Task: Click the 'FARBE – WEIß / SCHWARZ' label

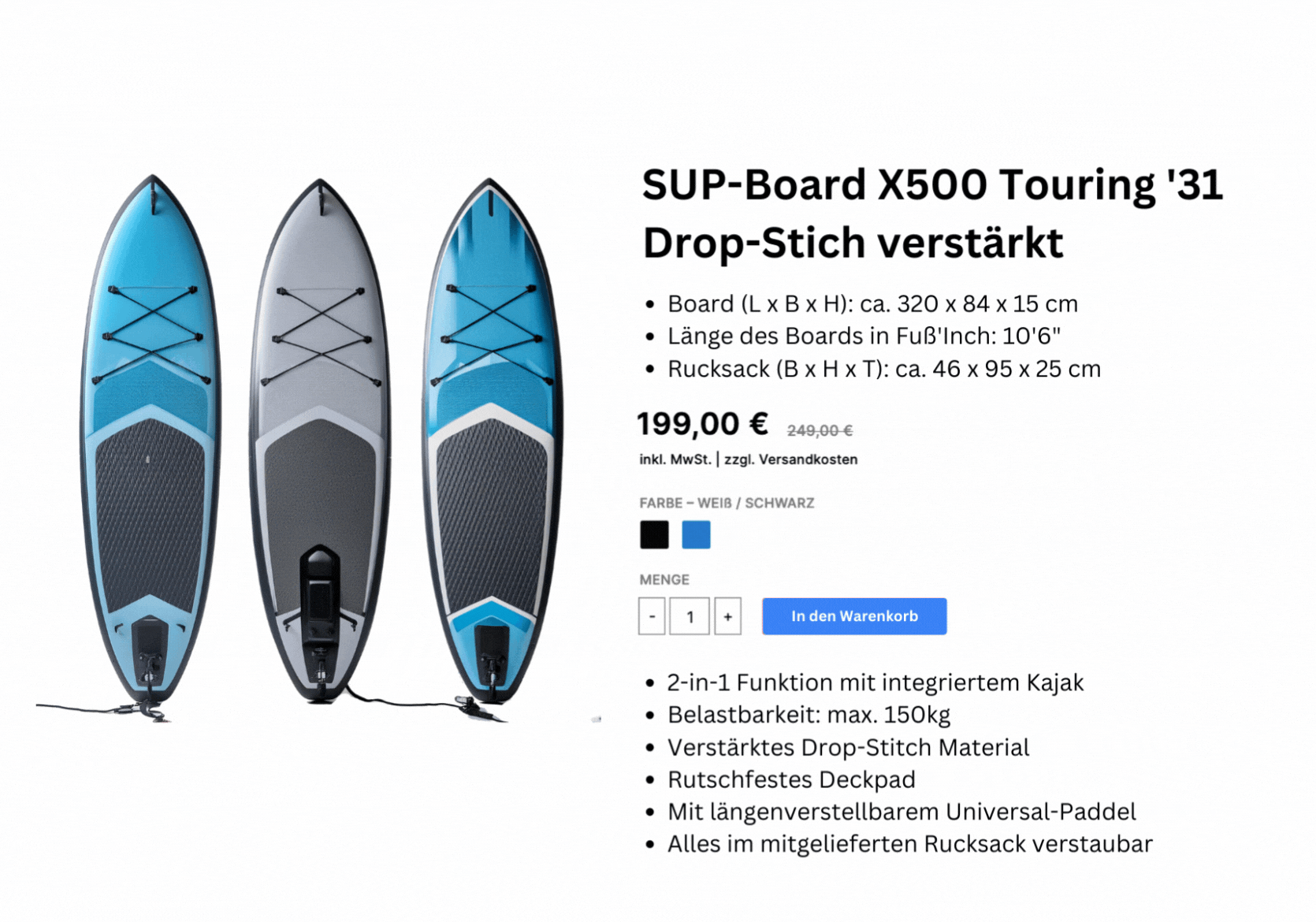Action: (x=727, y=503)
